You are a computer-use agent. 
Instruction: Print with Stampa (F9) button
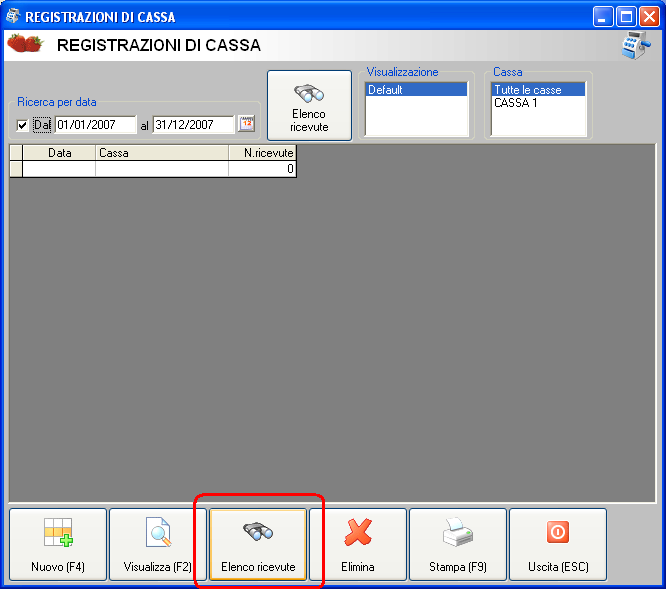(458, 544)
